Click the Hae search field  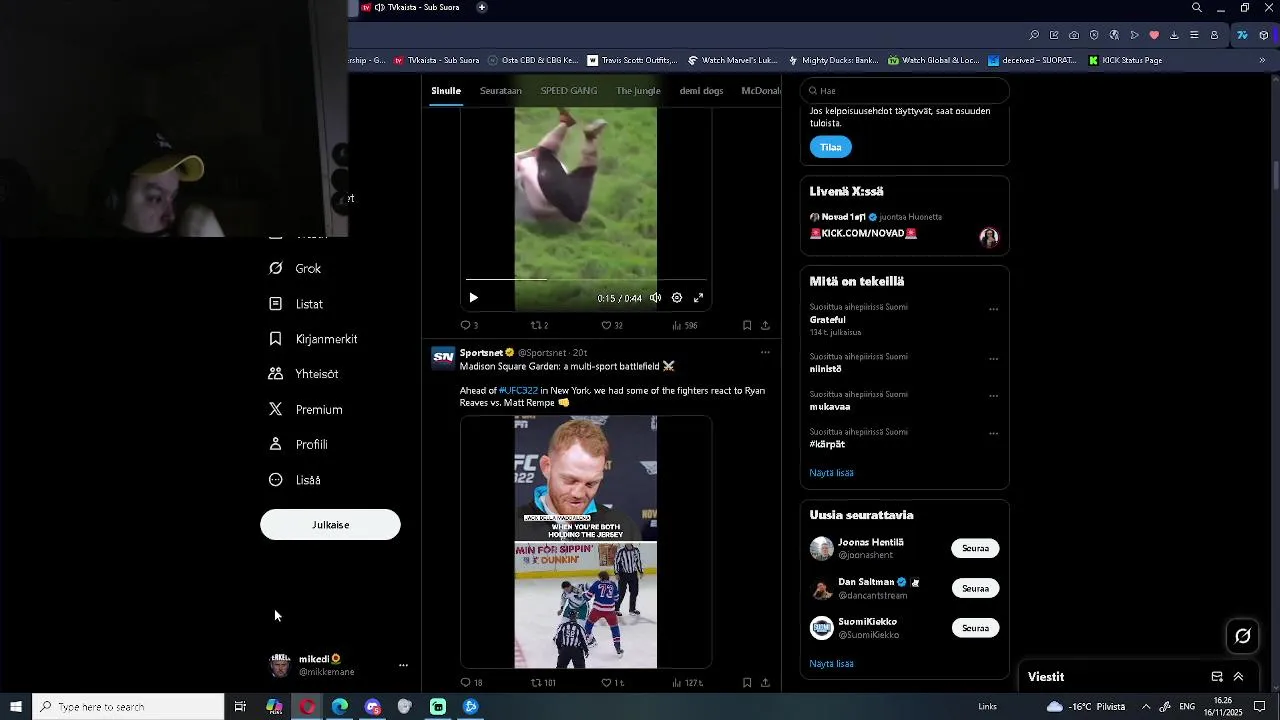[905, 91]
